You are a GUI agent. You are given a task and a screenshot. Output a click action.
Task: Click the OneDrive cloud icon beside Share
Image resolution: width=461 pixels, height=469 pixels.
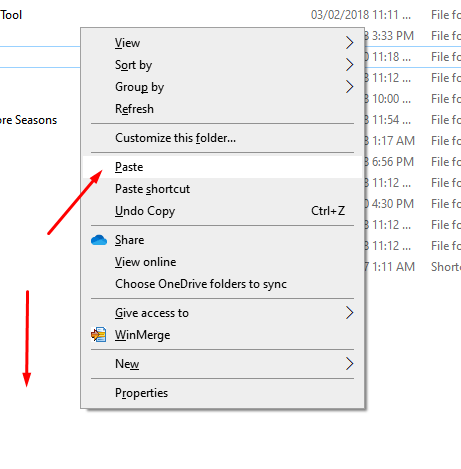pos(99,240)
